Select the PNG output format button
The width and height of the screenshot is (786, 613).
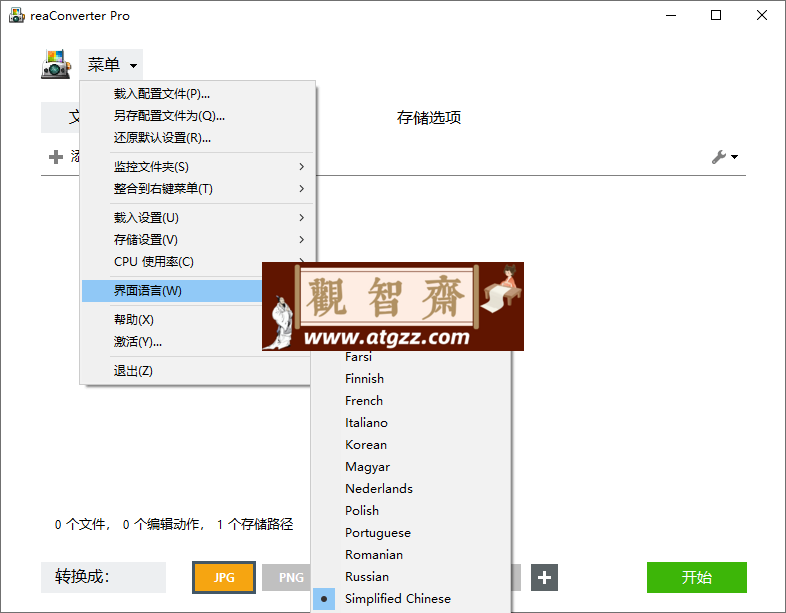(x=287, y=577)
